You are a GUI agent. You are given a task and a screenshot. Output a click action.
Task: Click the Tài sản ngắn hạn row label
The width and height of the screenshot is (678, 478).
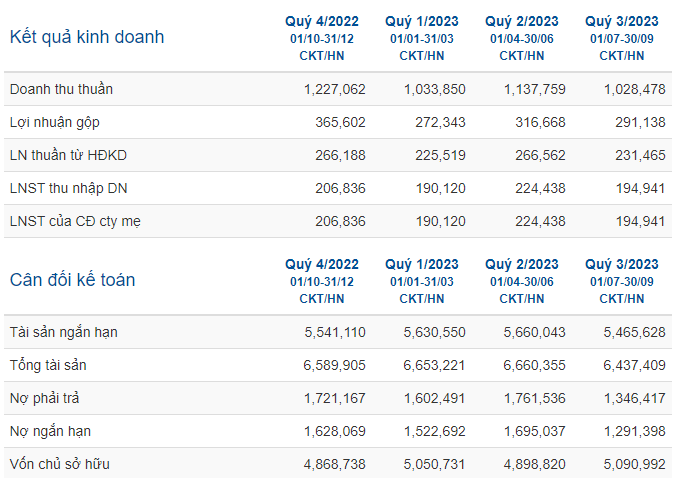click(x=64, y=332)
